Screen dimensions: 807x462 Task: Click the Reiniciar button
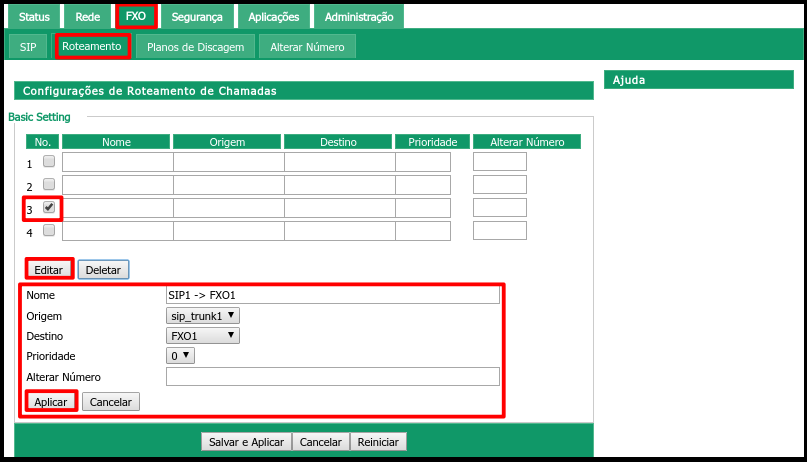click(x=378, y=442)
